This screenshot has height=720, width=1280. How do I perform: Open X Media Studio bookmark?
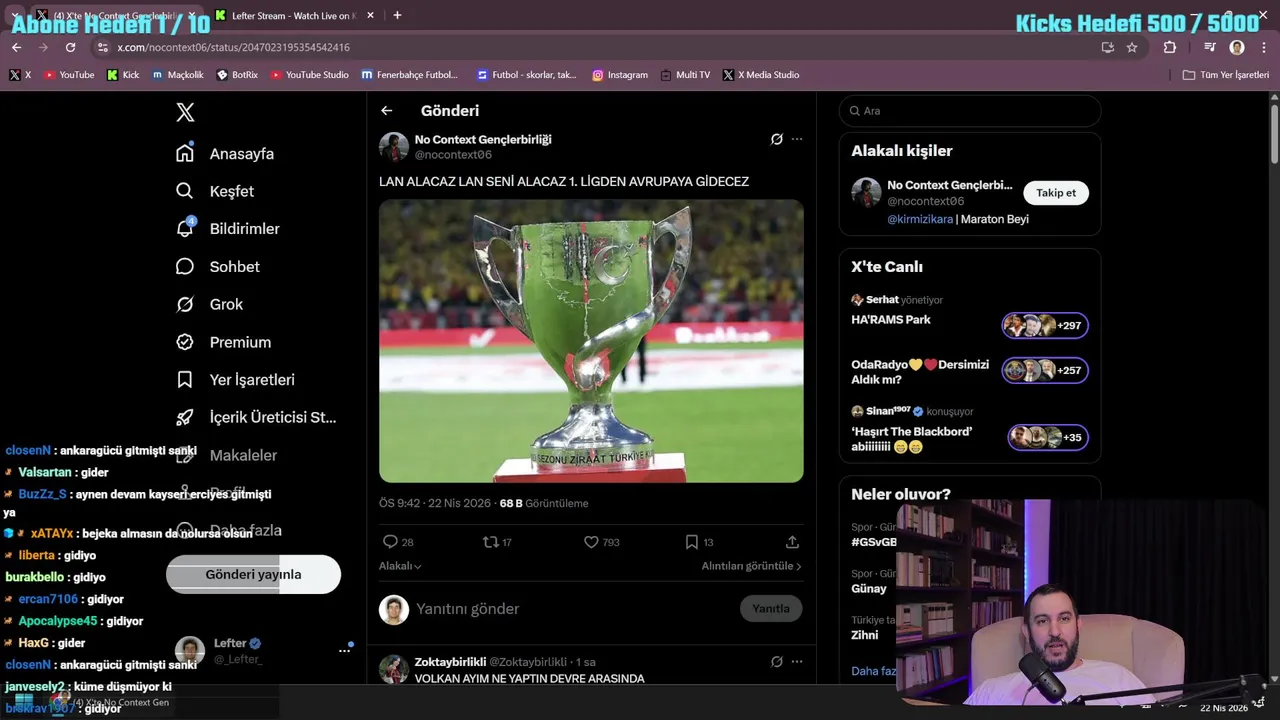[x=761, y=75]
